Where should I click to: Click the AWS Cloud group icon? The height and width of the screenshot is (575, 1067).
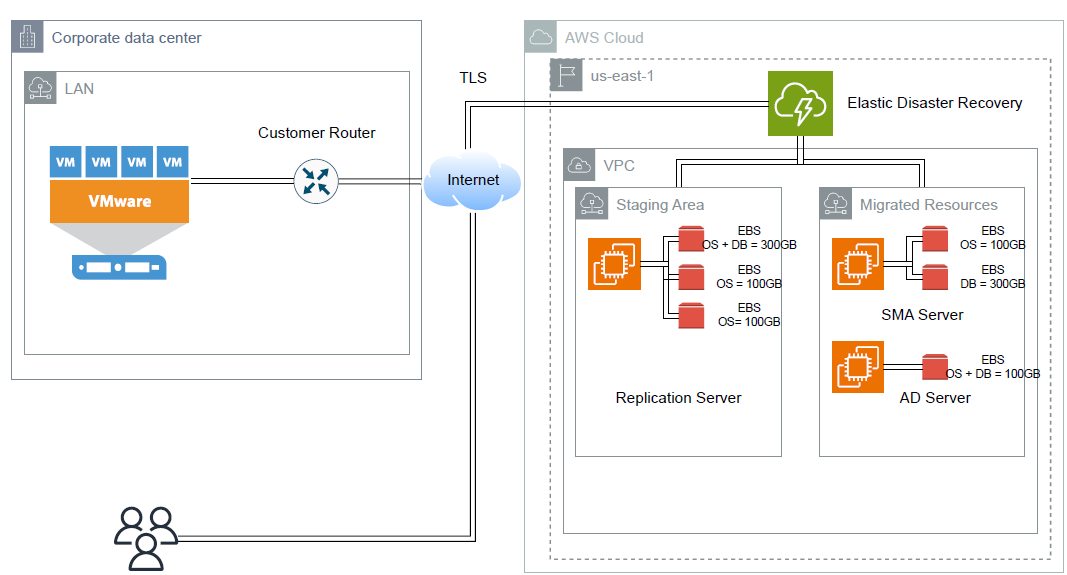(541, 37)
